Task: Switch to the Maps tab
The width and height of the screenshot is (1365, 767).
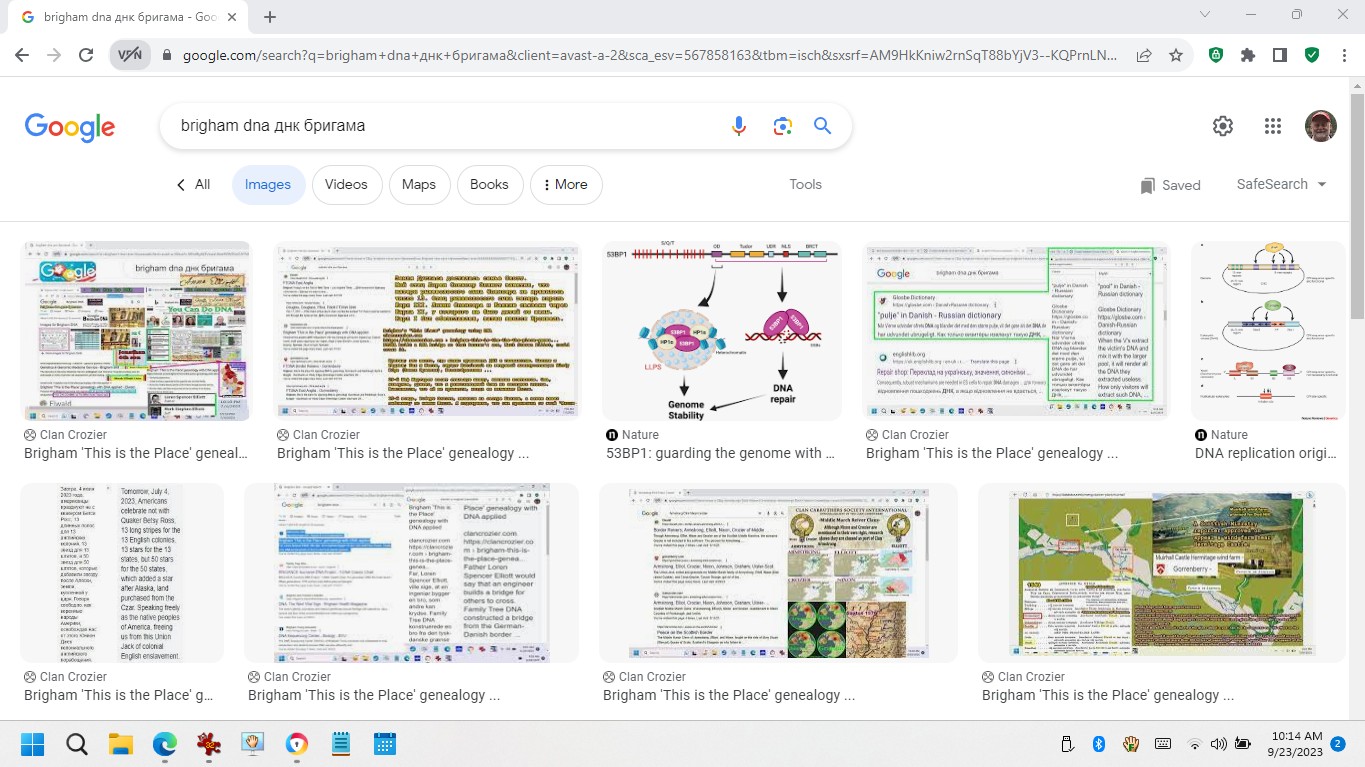Action: [x=419, y=184]
